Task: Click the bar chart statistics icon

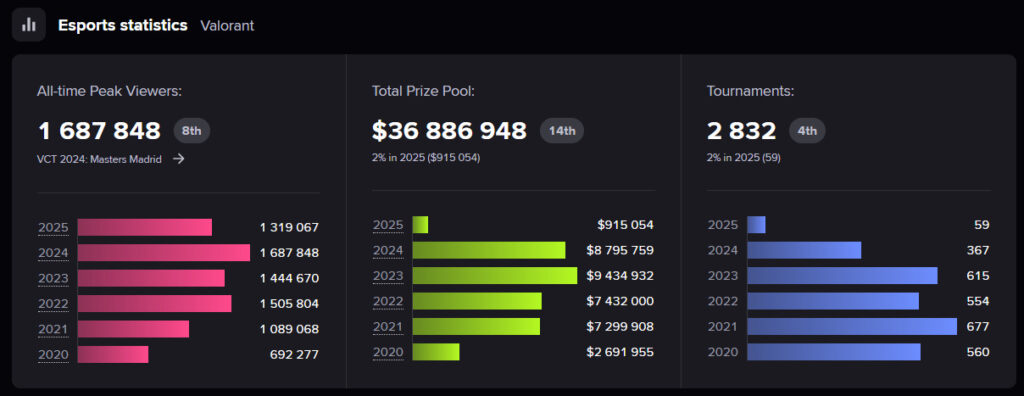Action: click(29, 25)
